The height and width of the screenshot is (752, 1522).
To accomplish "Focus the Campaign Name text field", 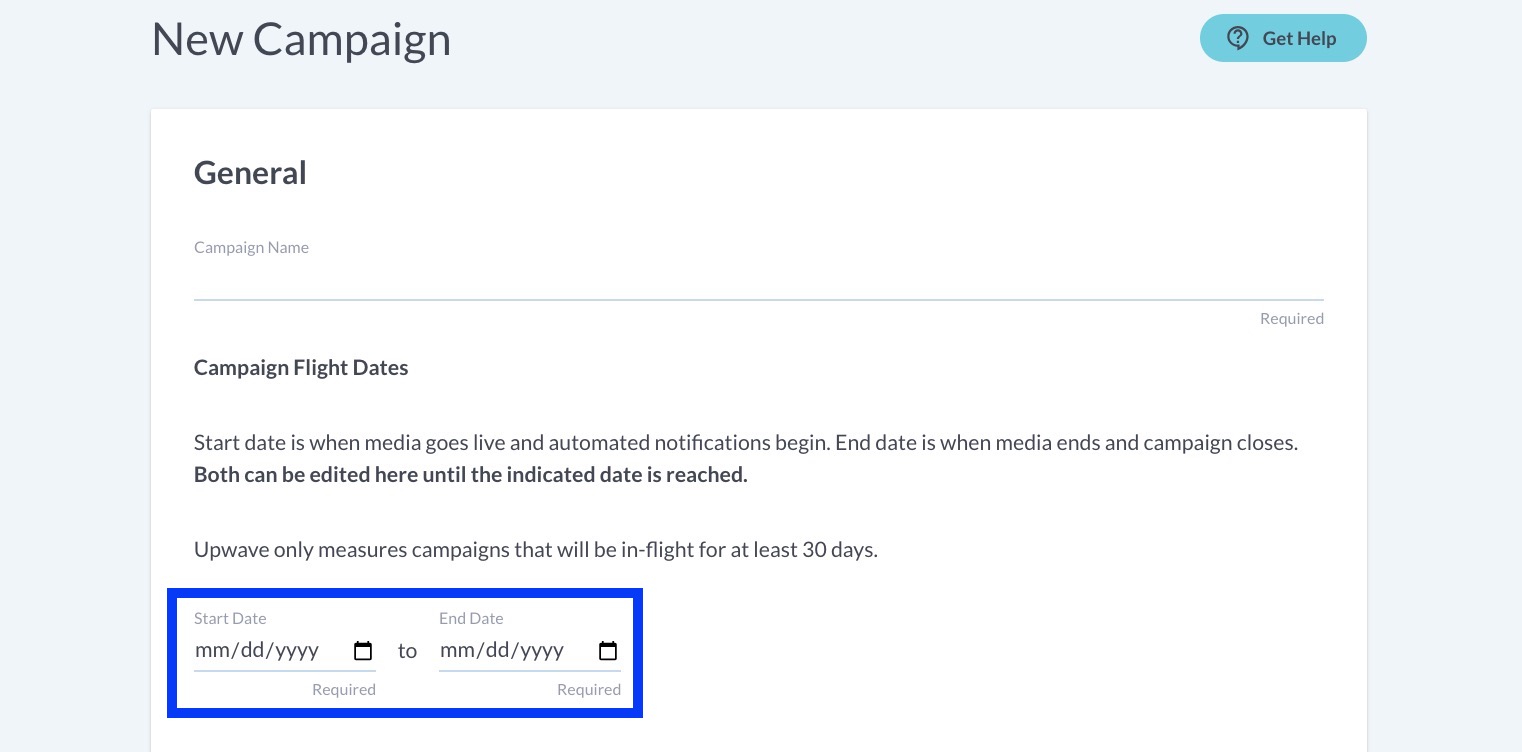I will 758,281.
